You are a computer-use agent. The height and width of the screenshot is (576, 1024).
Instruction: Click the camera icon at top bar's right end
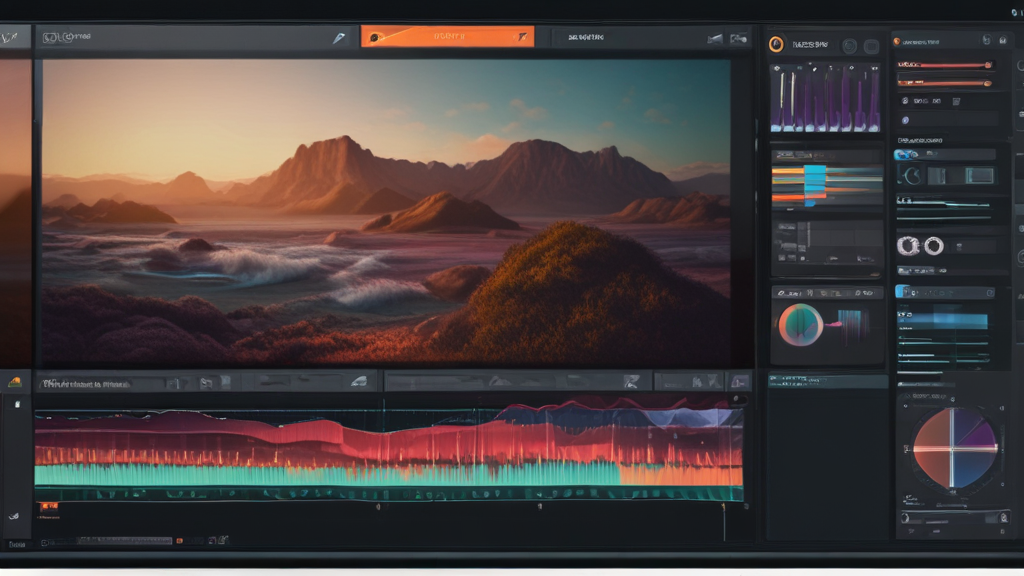point(715,39)
